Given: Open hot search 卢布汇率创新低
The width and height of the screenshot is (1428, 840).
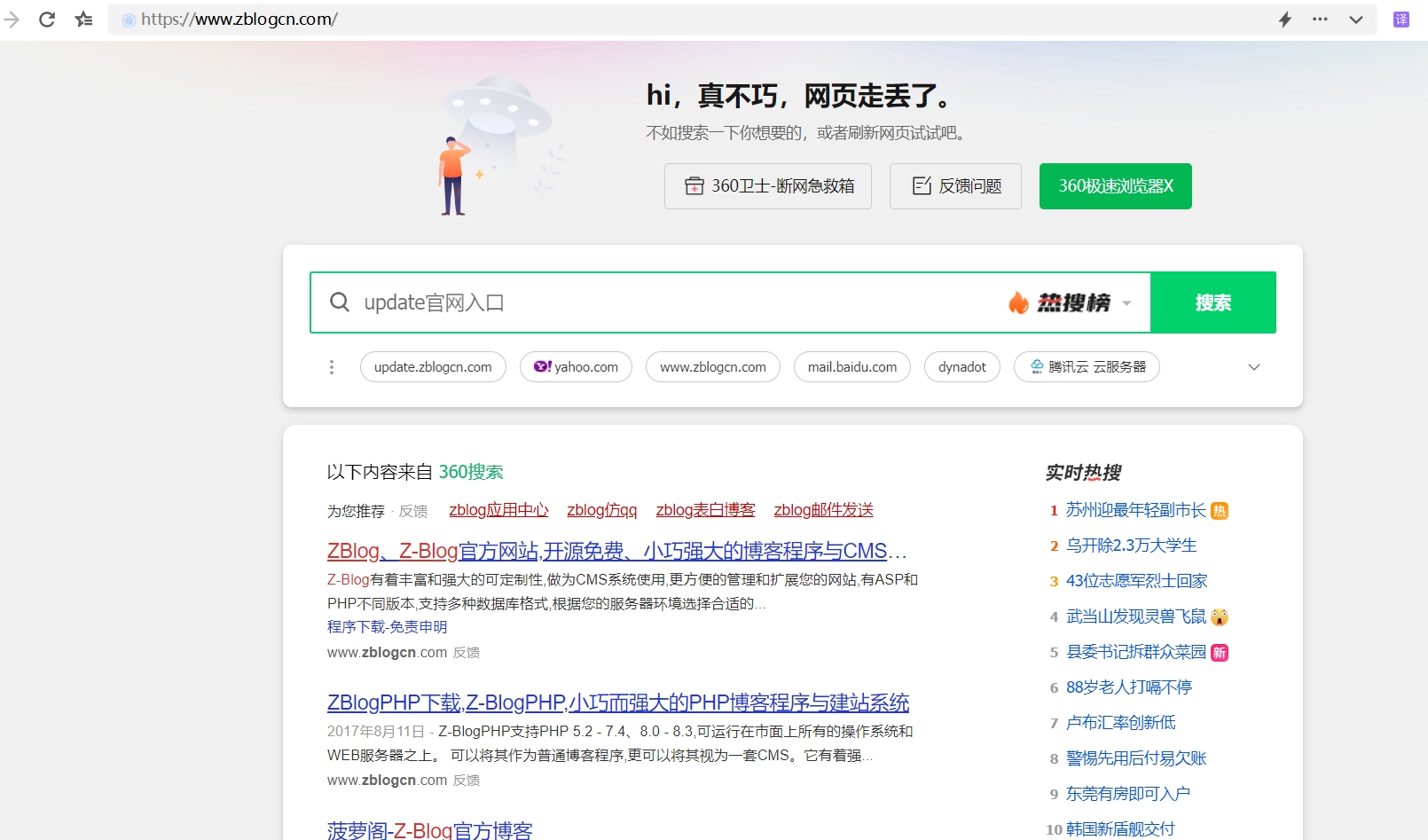Looking at the screenshot, I should pos(1121,723).
